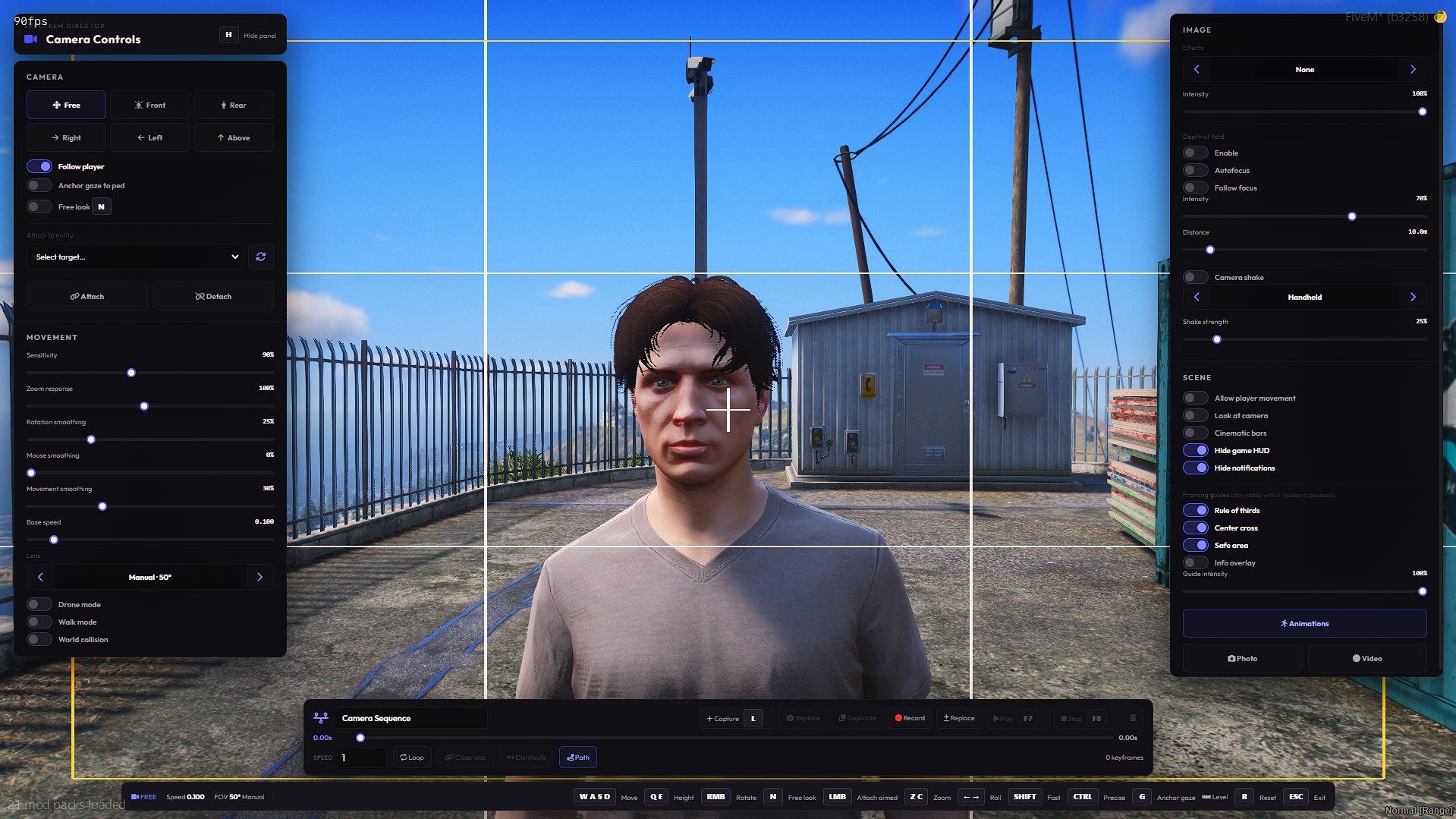Image resolution: width=1456 pixels, height=819 pixels.
Task: Click the Camera Sequence name field
Action: (x=411, y=718)
